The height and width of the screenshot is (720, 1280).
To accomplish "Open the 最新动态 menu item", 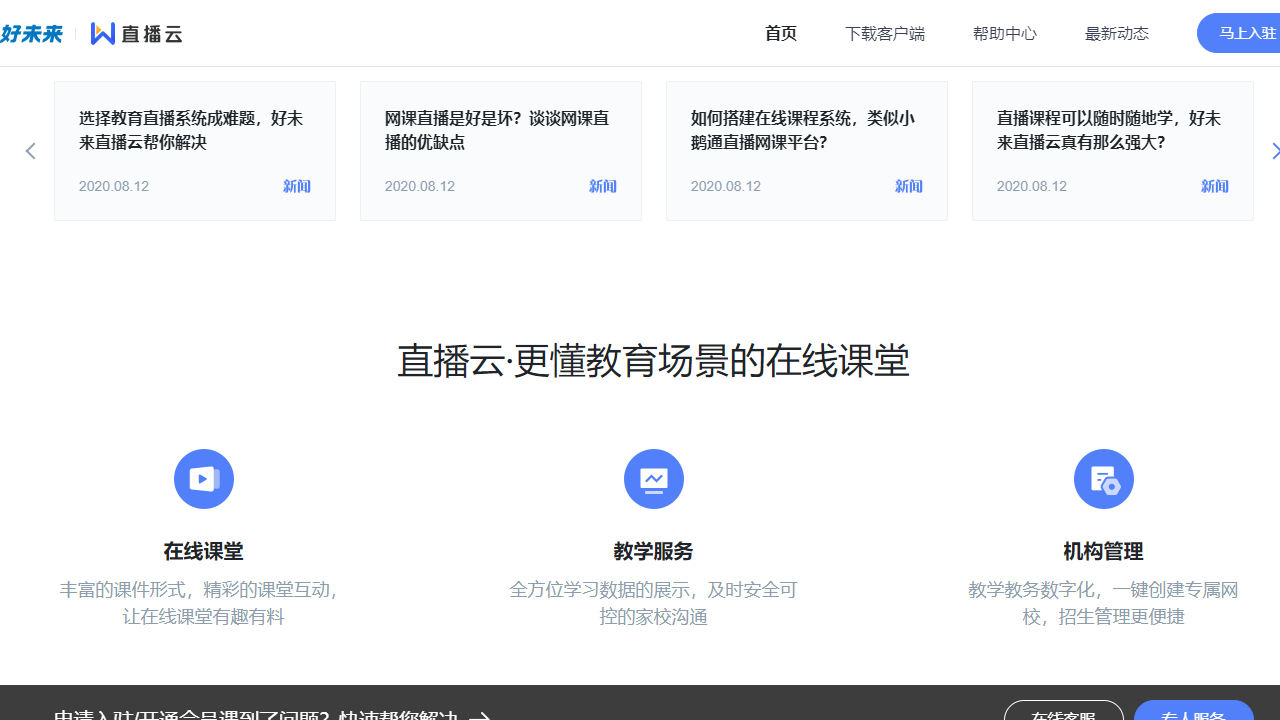I will pos(1116,33).
